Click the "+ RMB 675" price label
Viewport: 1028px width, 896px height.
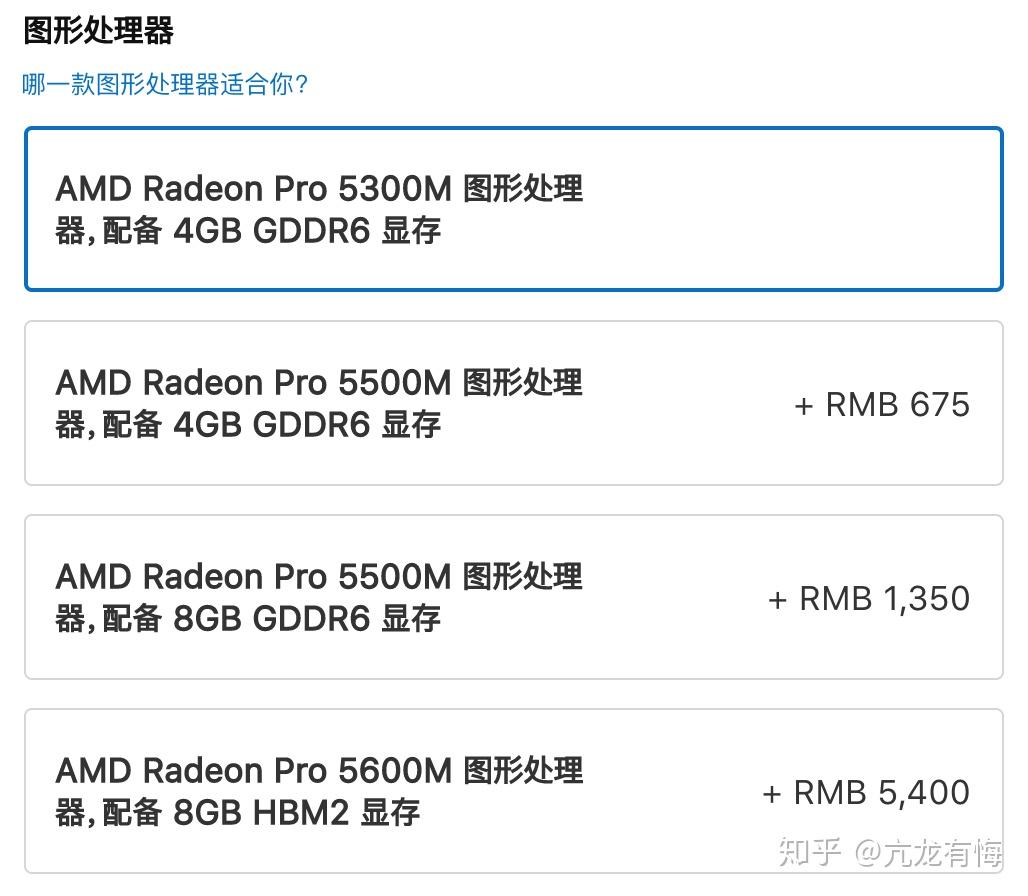click(x=881, y=405)
